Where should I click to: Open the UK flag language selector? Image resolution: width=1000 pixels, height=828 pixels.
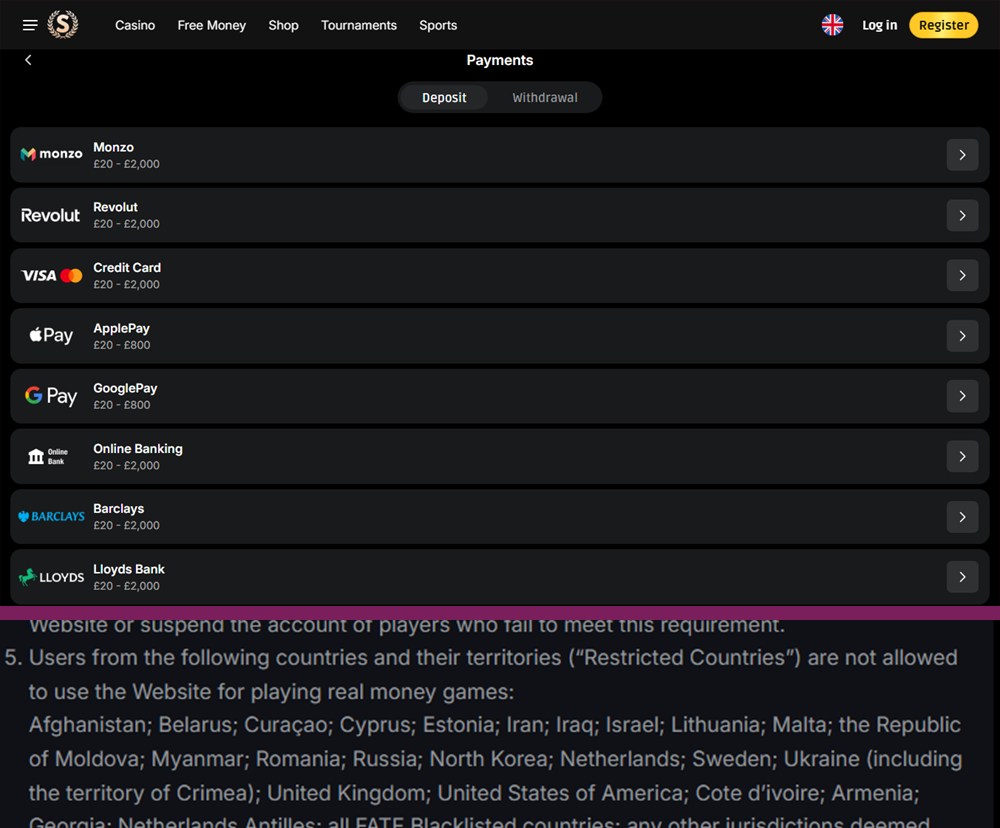[x=832, y=25]
